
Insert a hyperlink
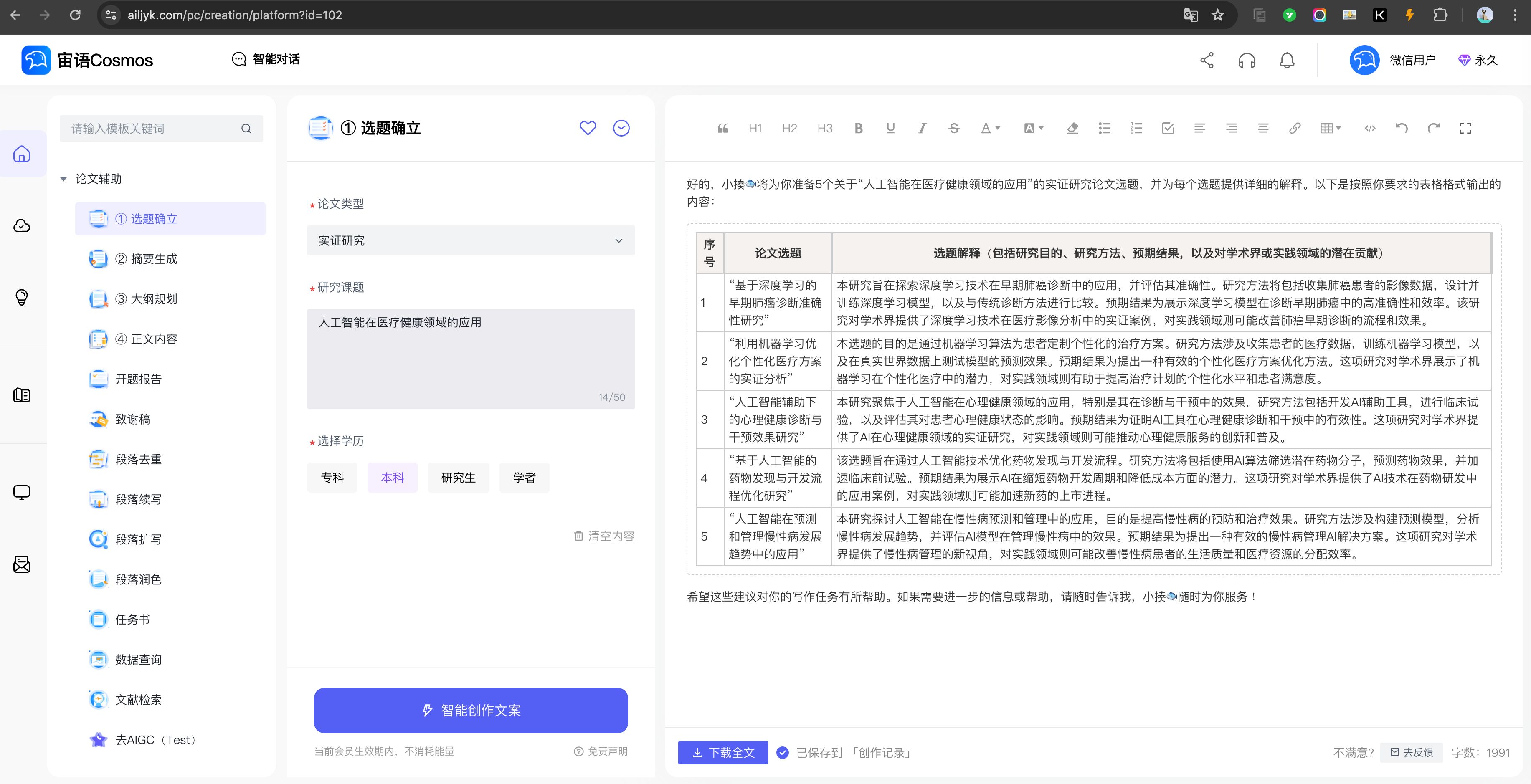coord(1295,128)
